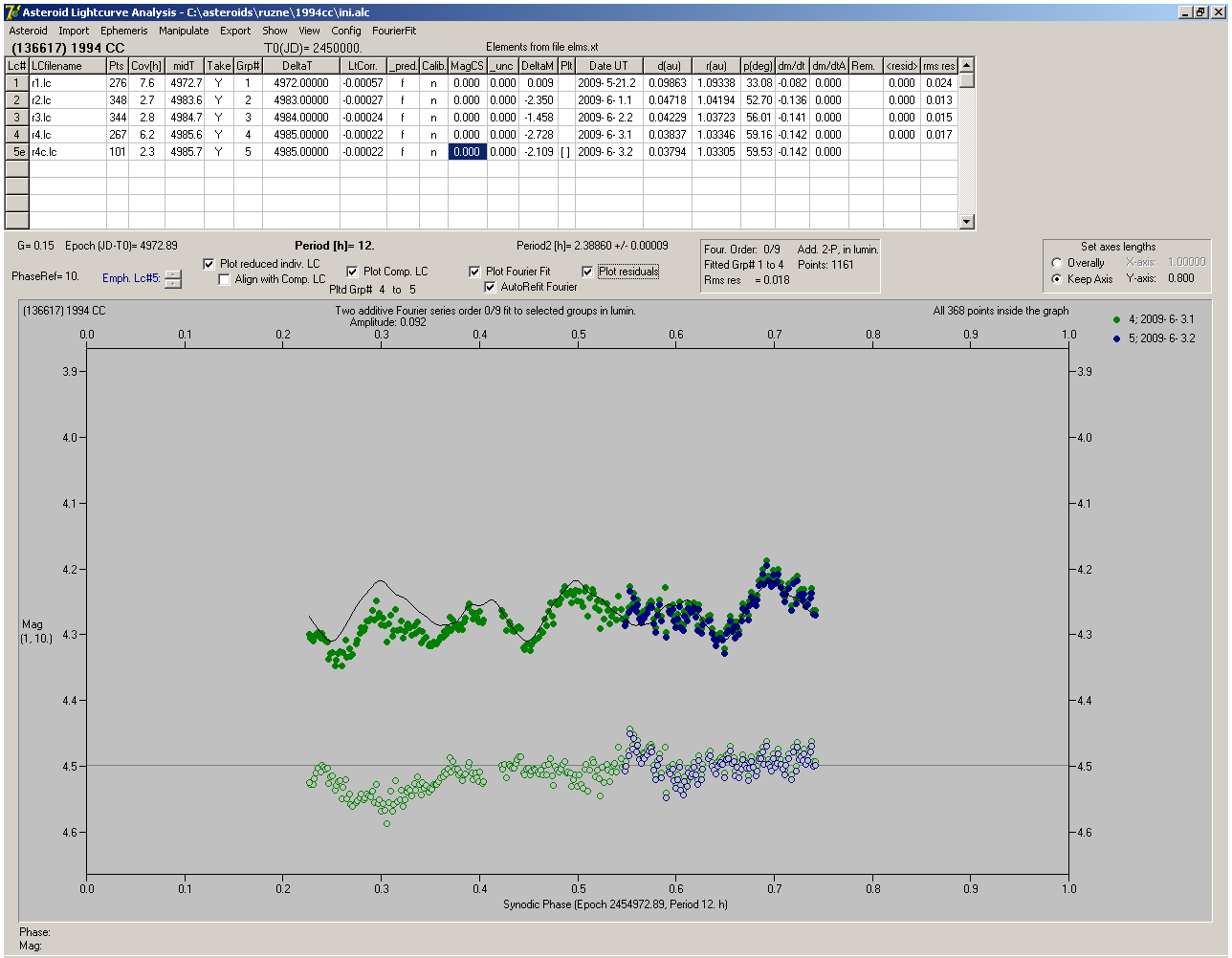Click the r3.lc filename cell

[x=67, y=118]
